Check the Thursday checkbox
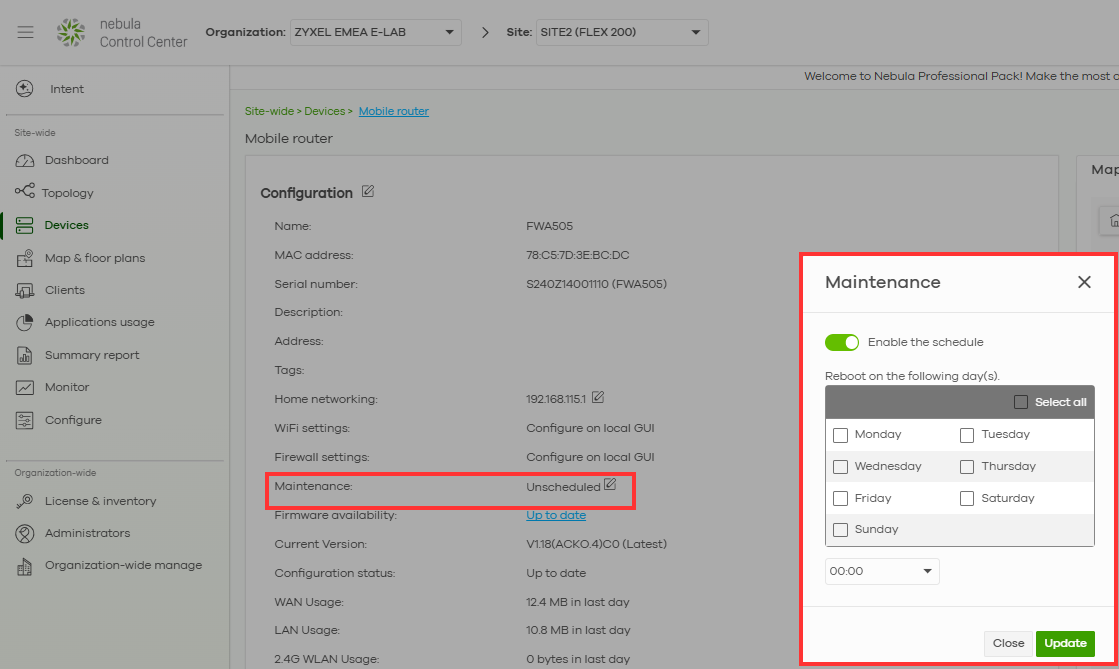This screenshot has height=669, width=1119. coord(967,467)
